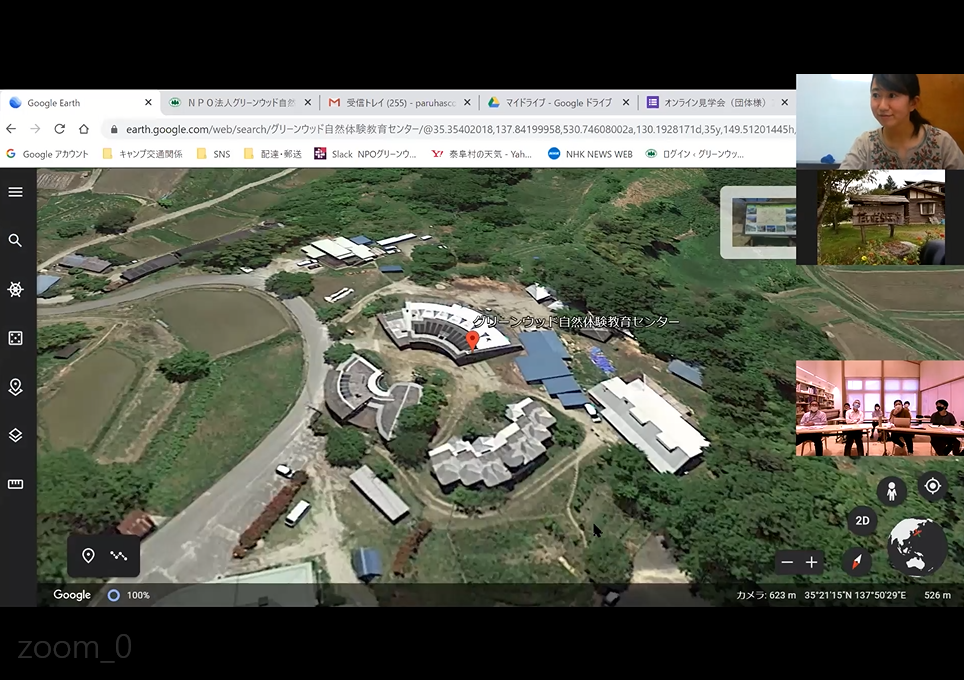The width and height of the screenshot is (964, 680).
Task: Select the meeting room video tile
Action: [880, 408]
